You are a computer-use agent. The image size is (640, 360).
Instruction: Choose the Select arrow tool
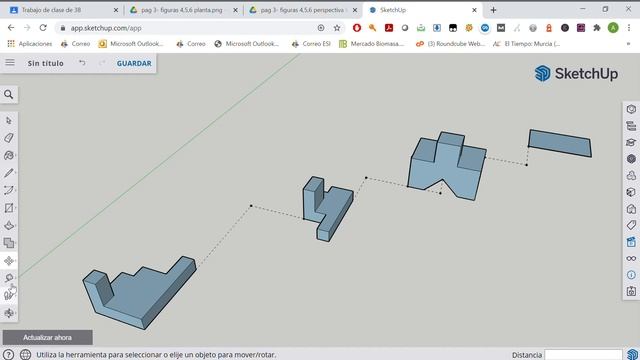click(x=9, y=120)
